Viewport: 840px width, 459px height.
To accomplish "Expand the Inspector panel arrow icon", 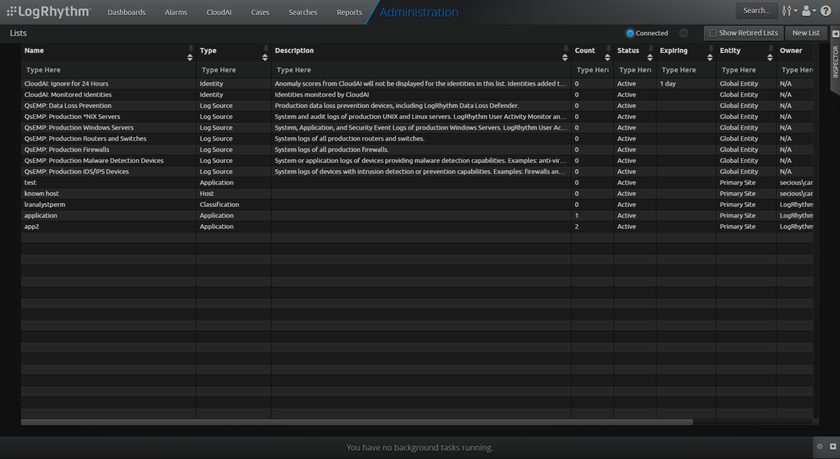I will pos(835,33).
